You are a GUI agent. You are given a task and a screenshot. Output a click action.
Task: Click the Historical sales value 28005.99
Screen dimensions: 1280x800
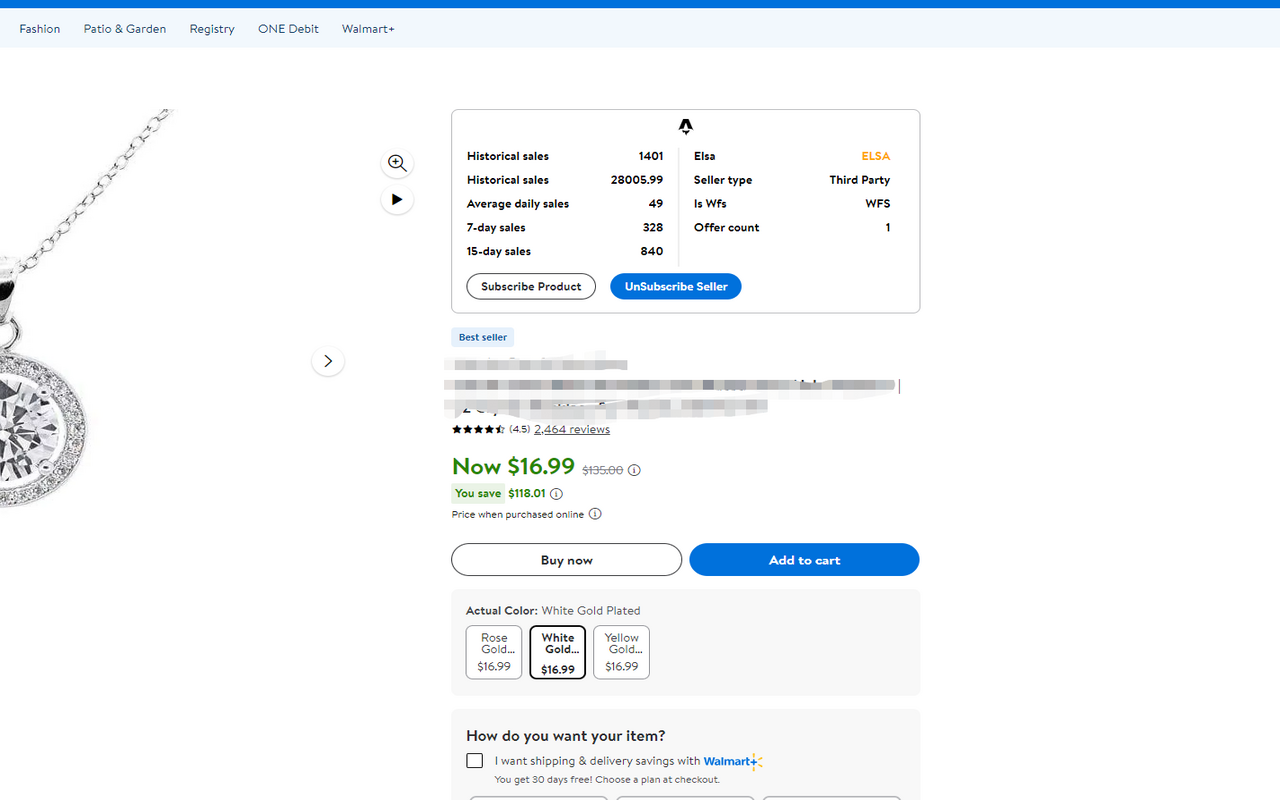coord(637,180)
